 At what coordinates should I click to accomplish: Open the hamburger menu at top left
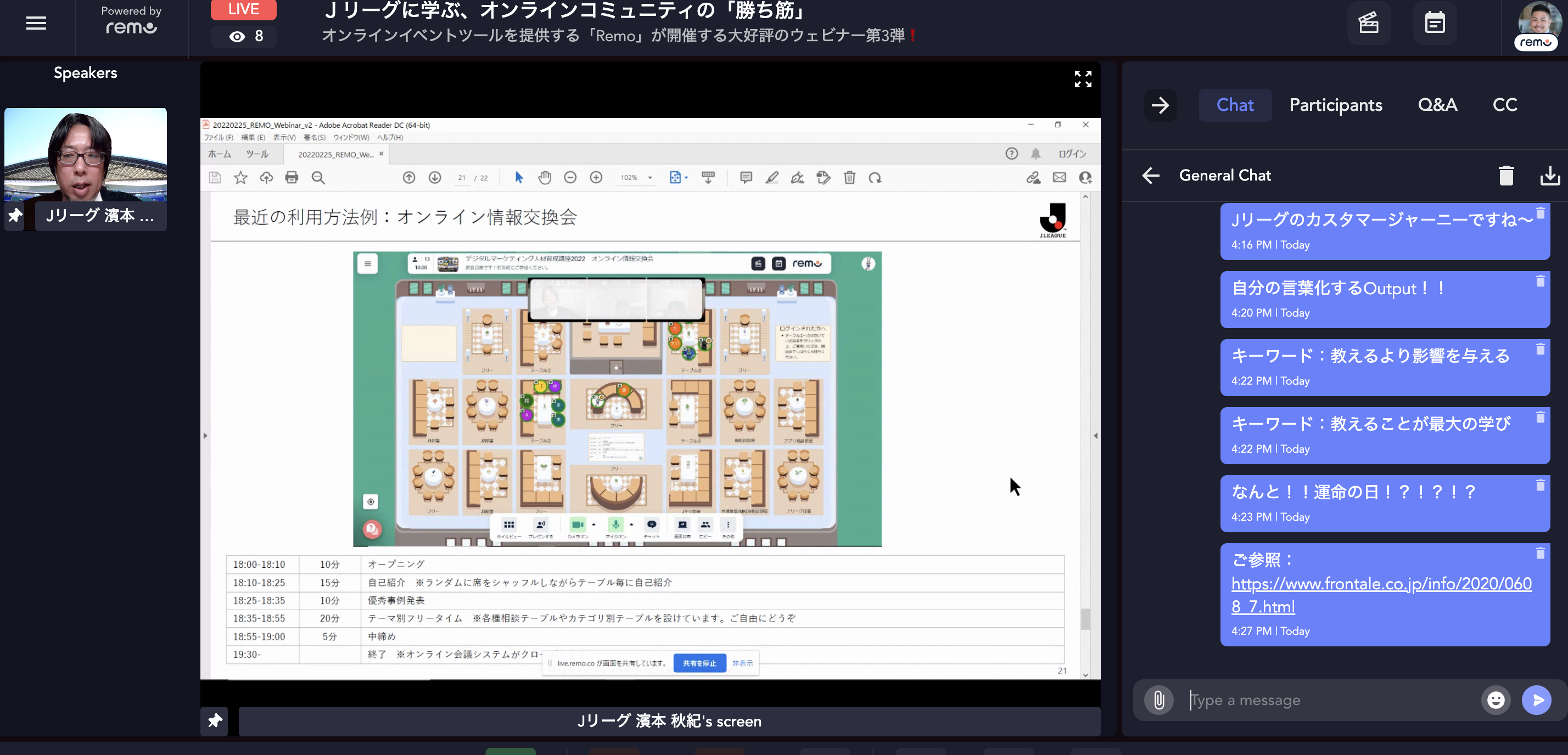point(36,23)
